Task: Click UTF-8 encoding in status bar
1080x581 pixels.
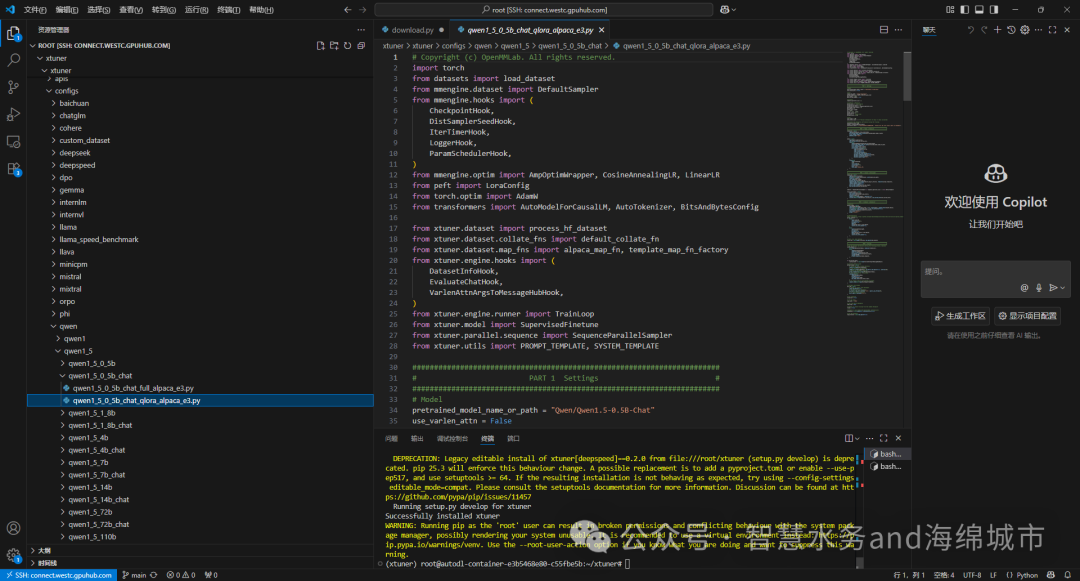Action: point(972,575)
